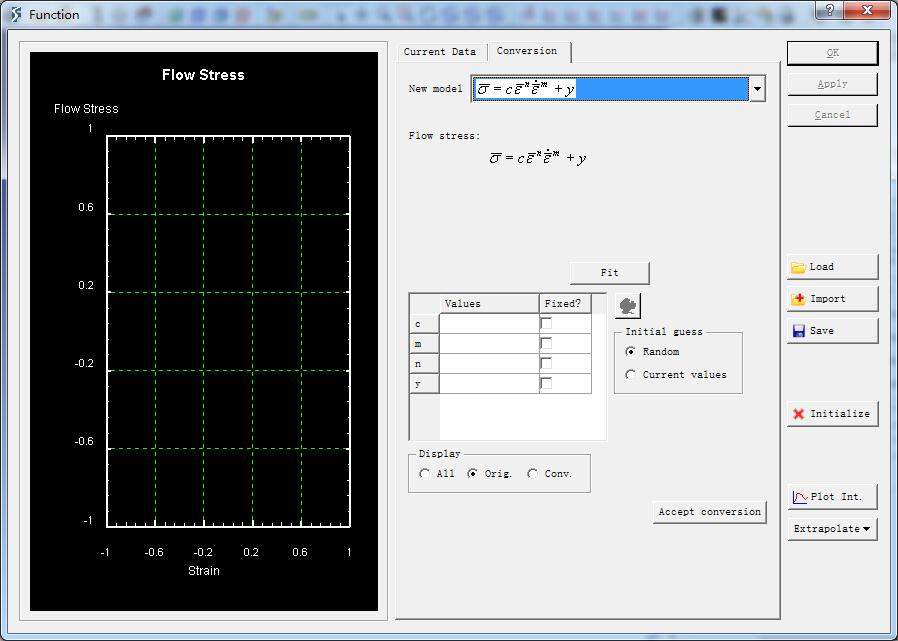Viewport: 898px width, 641px height.
Task: Check the Fixed box for parameter y
Action: (546, 384)
